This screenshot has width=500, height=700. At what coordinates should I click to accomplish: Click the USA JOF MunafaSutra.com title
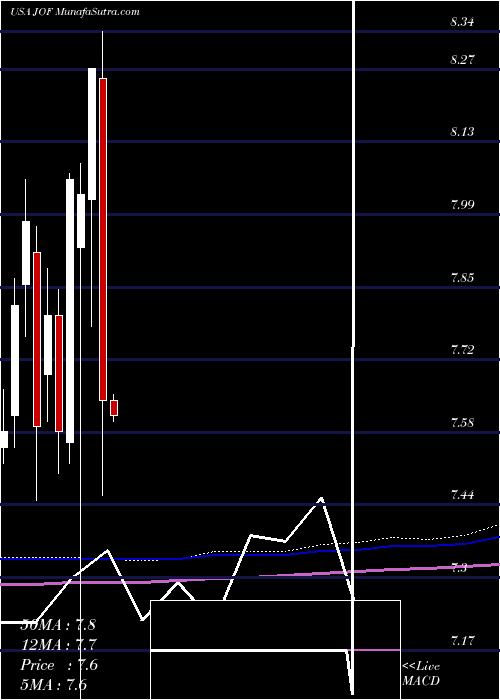click(x=75, y=12)
